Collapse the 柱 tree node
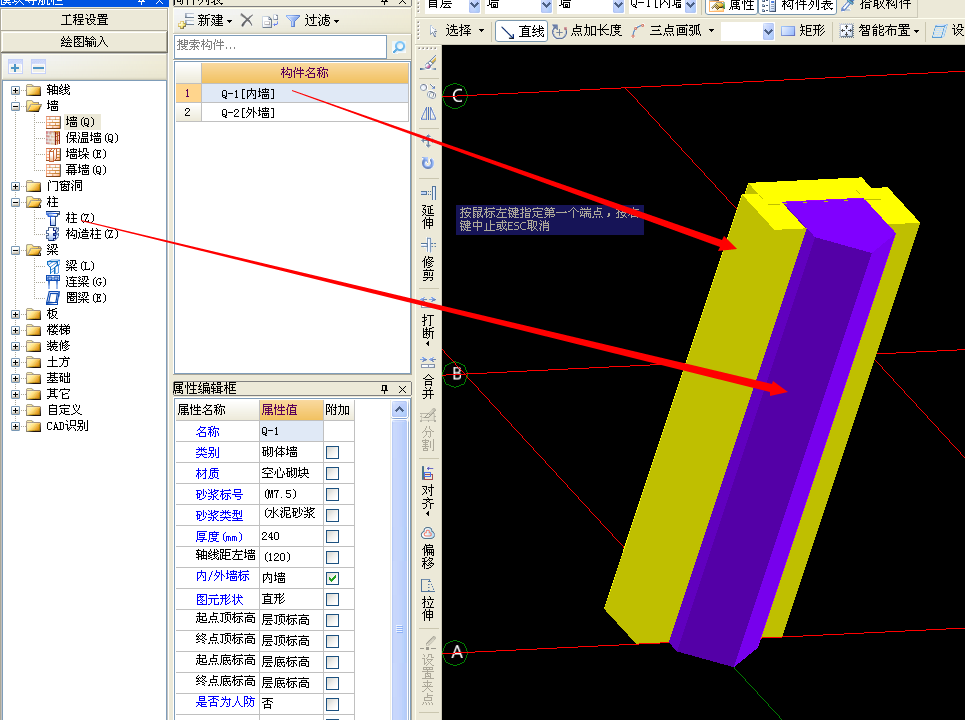The width and height of the screenshot is (965, 720). 15,202
